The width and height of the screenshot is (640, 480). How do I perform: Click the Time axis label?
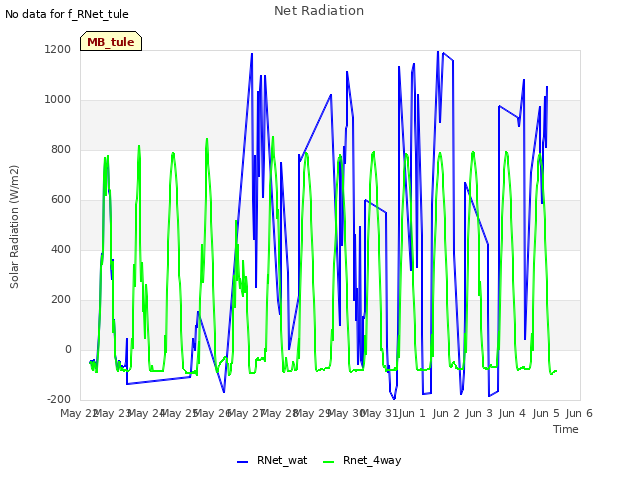(566, 429)
